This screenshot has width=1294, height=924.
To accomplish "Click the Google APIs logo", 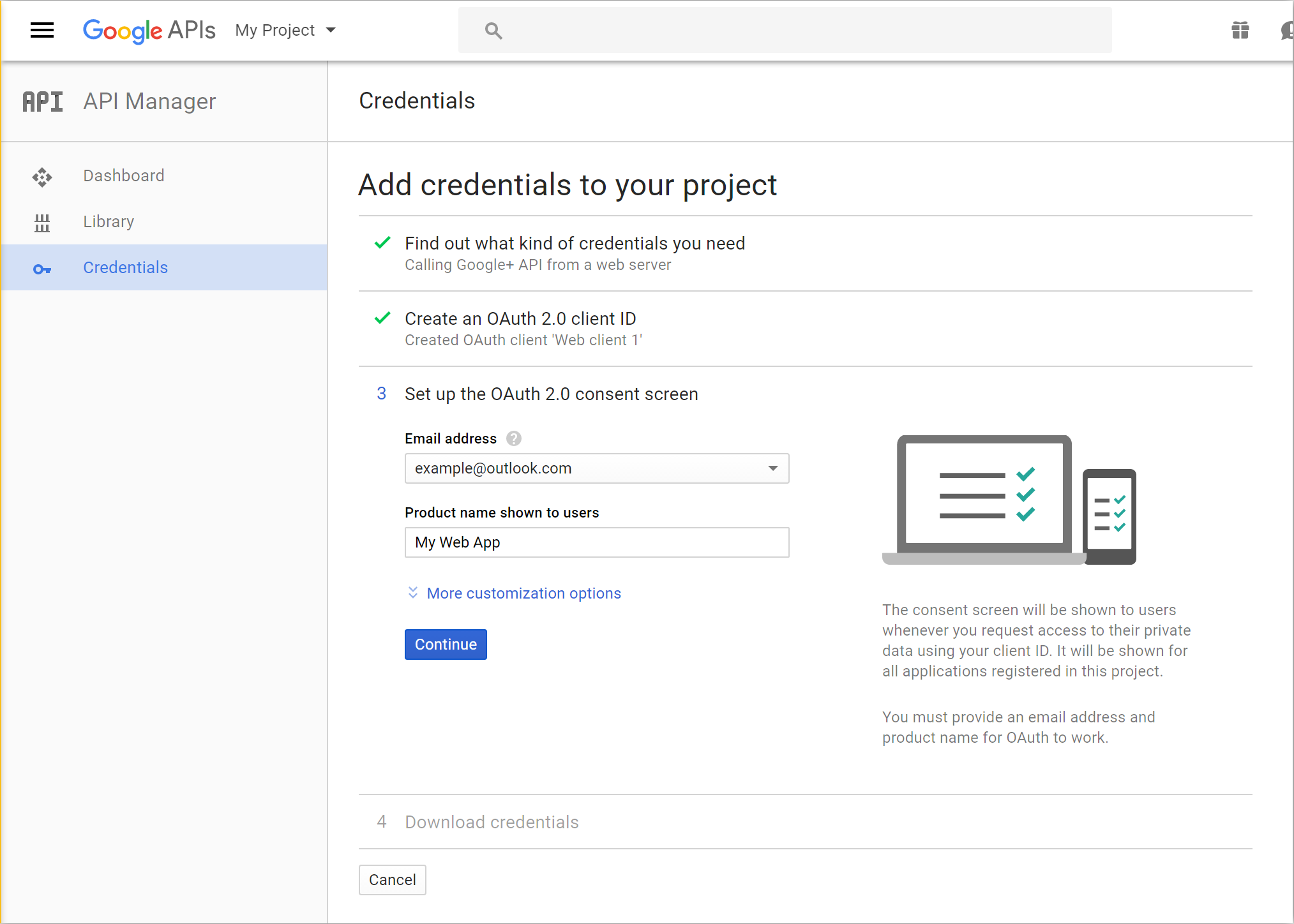I will [149, 30].
